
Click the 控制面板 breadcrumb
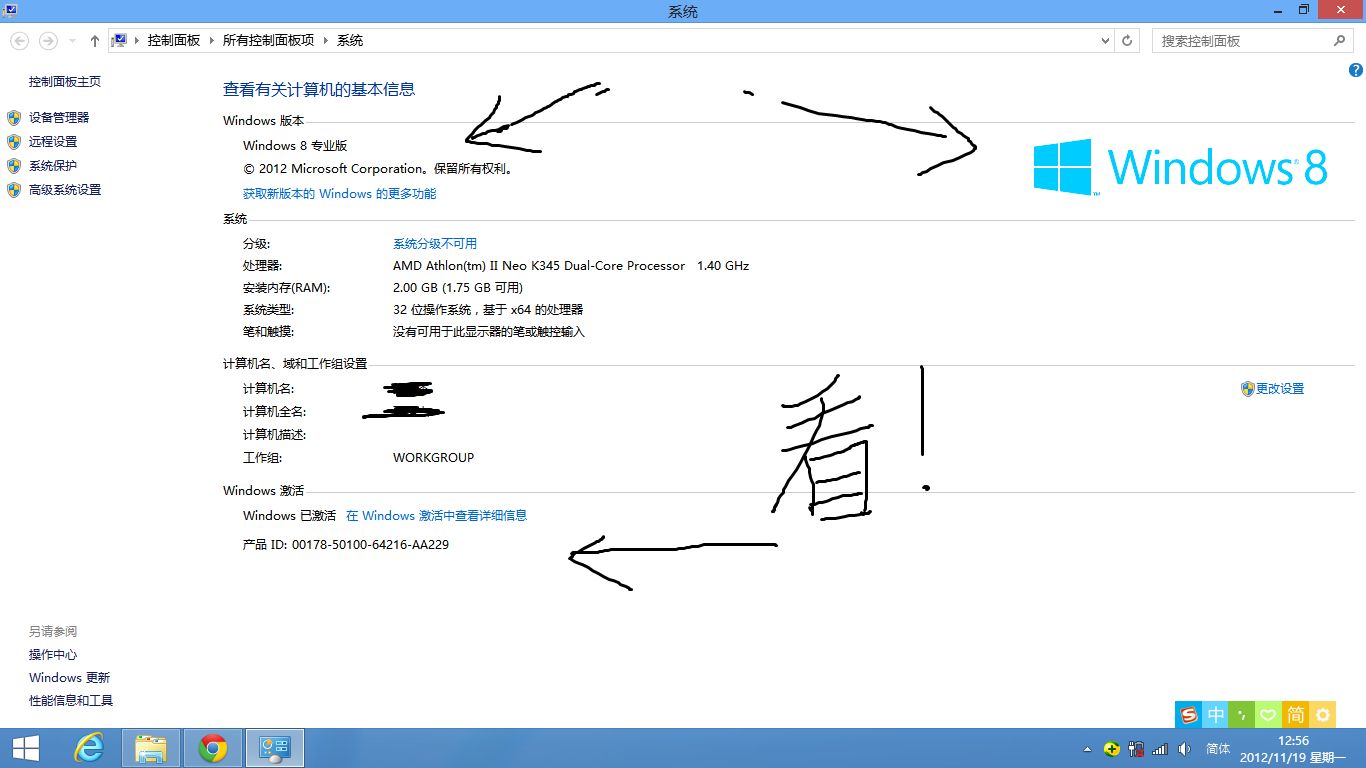tap(174, 41)
